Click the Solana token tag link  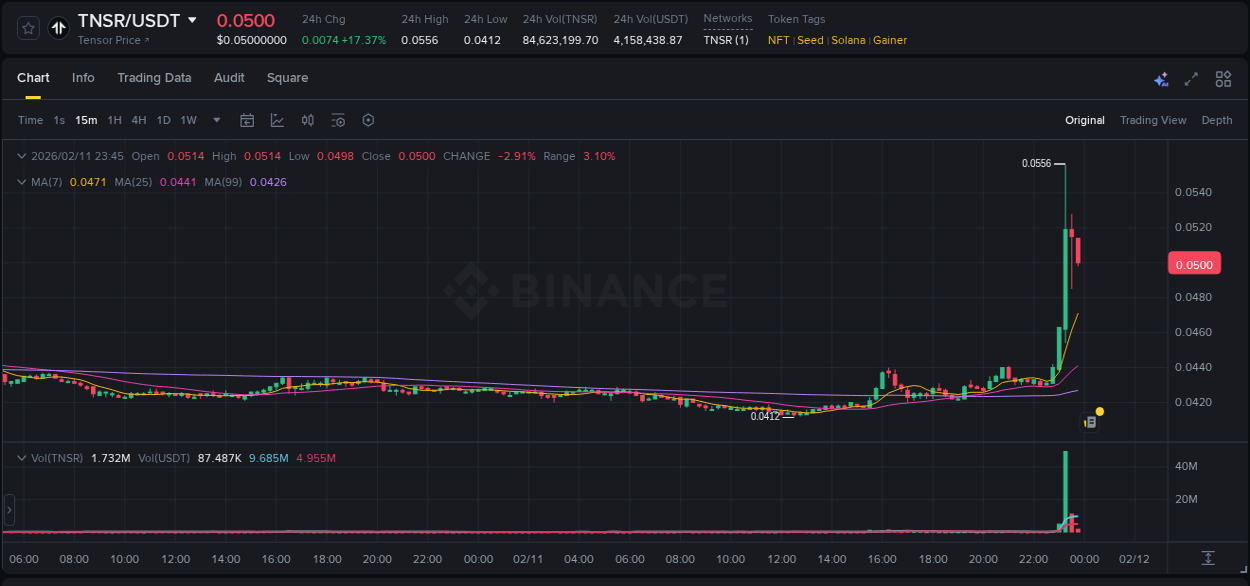tap(848, 40)
